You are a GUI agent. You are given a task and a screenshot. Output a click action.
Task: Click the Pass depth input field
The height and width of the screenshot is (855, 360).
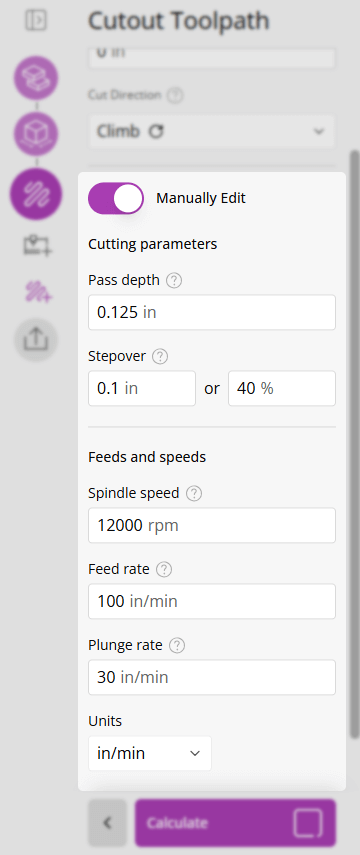(212, 312)
